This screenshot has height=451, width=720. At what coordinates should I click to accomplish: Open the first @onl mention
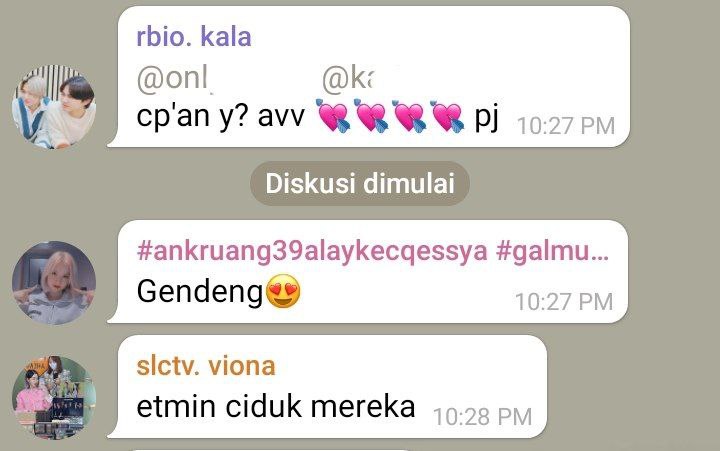[173, 79]
